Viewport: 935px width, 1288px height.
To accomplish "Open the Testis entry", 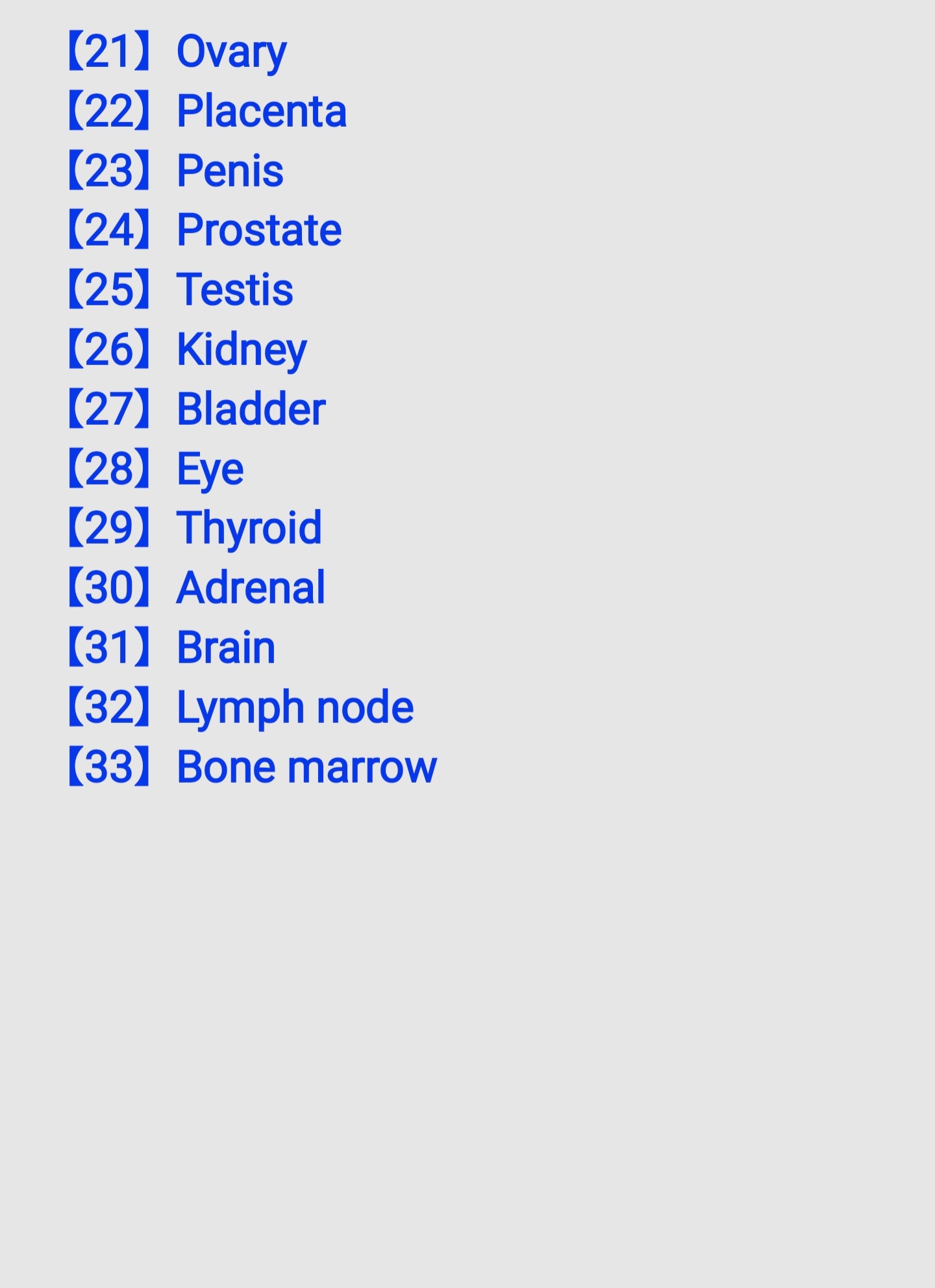I will tap(235, 290).
